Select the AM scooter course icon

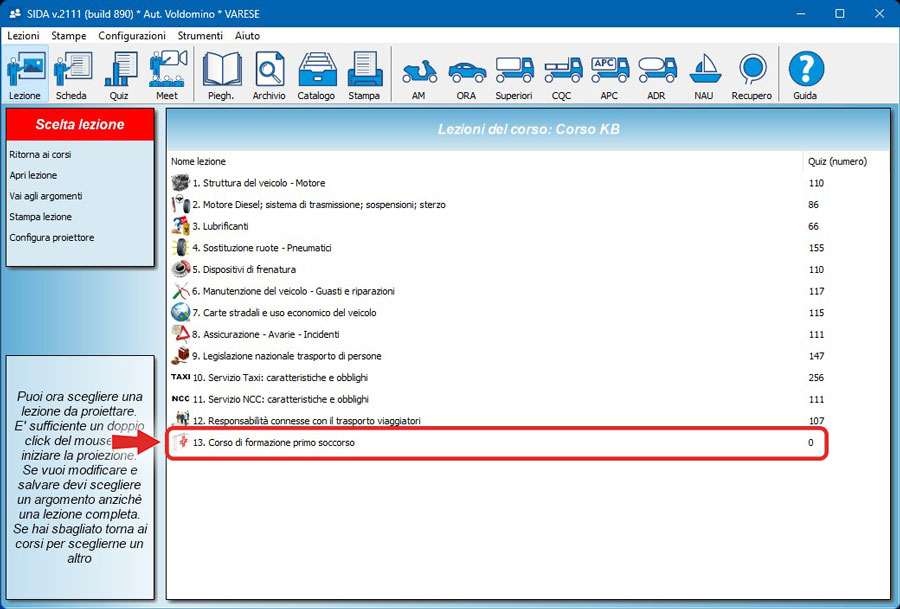(418, 75)
